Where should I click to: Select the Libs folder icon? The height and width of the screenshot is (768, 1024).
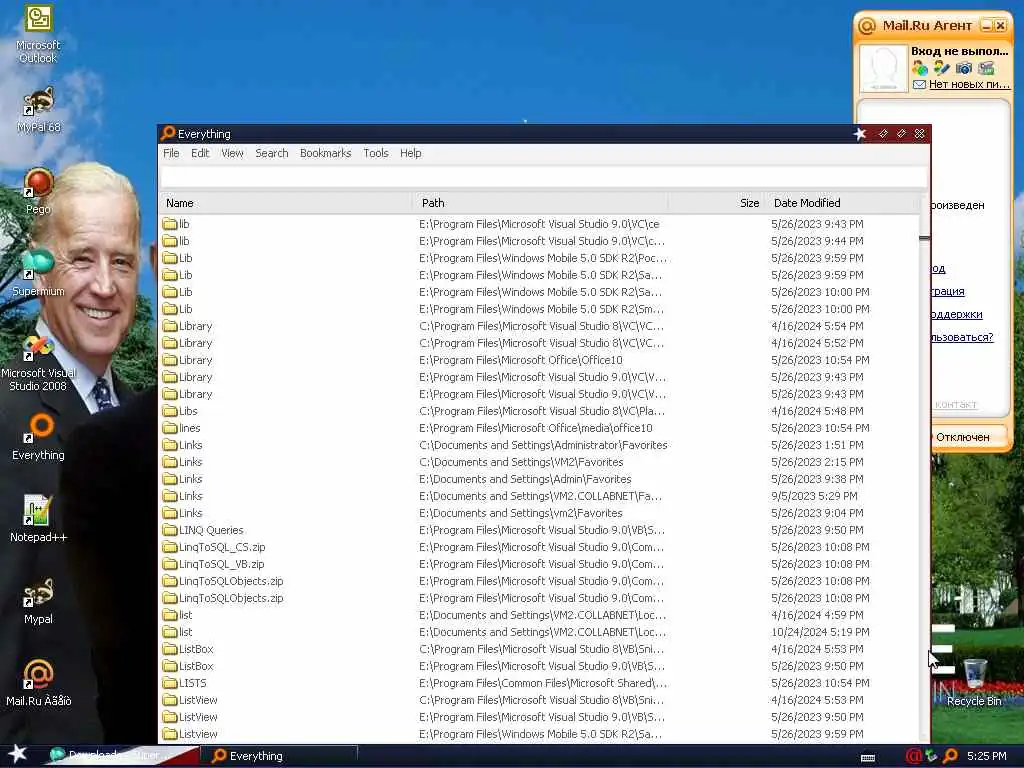[170, 411]
